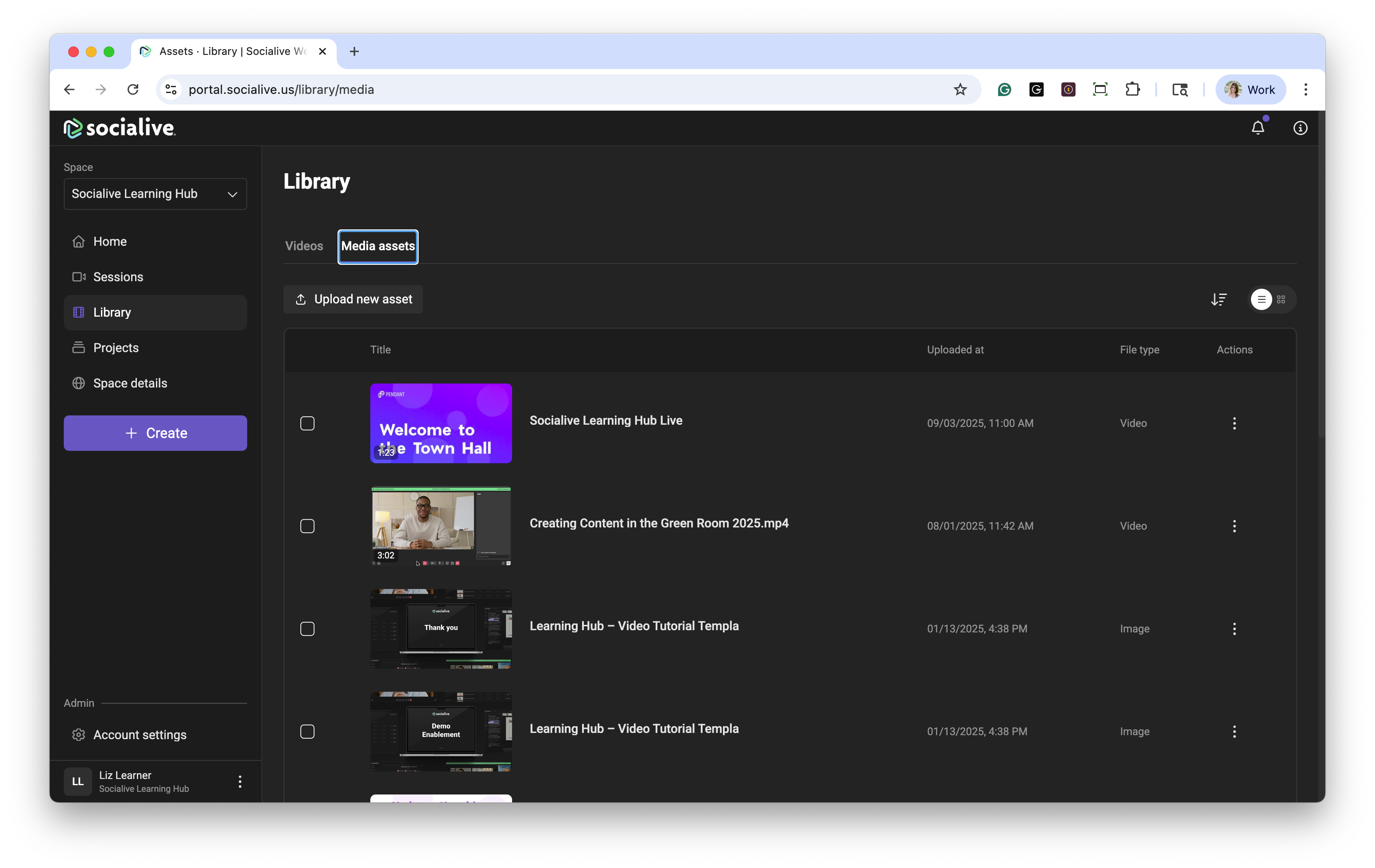Image resolution: width=1375 pixels, height=868 pixels.
Task: Click the Socialive logo
Action: [x=119, y=128]
